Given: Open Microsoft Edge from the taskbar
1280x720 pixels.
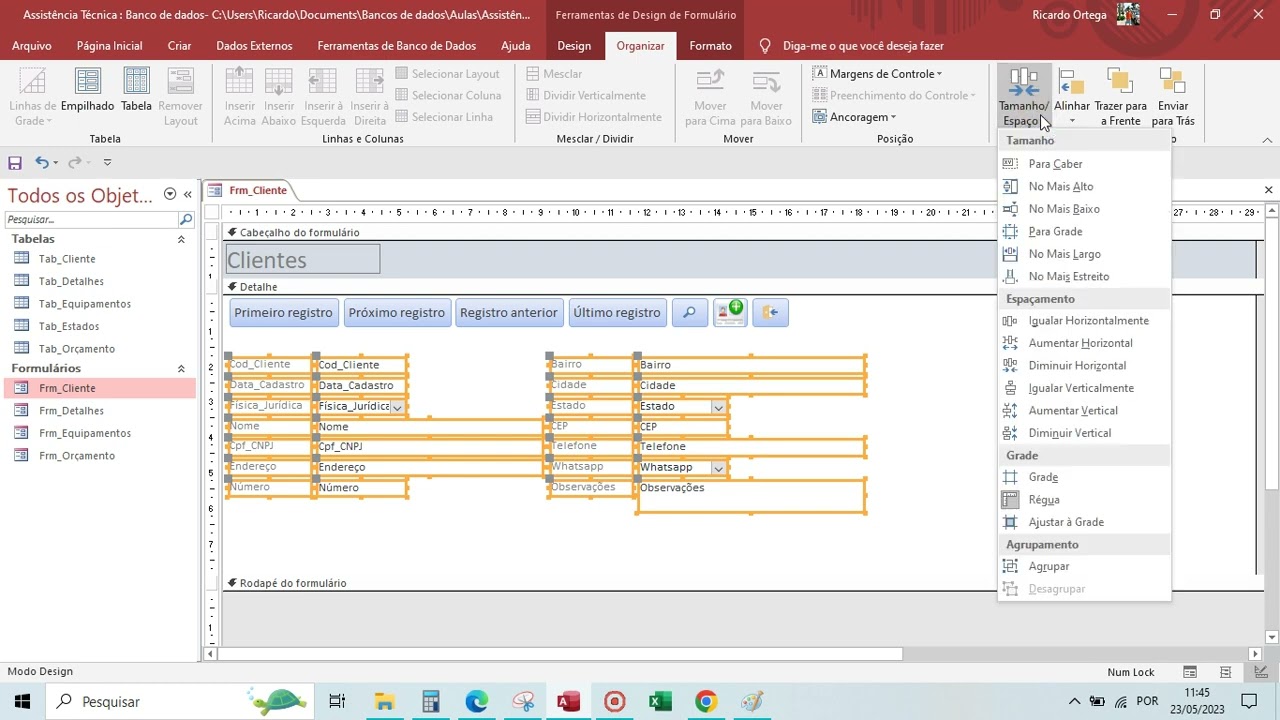Looking at the screenshot, I should tap(476, 701).
